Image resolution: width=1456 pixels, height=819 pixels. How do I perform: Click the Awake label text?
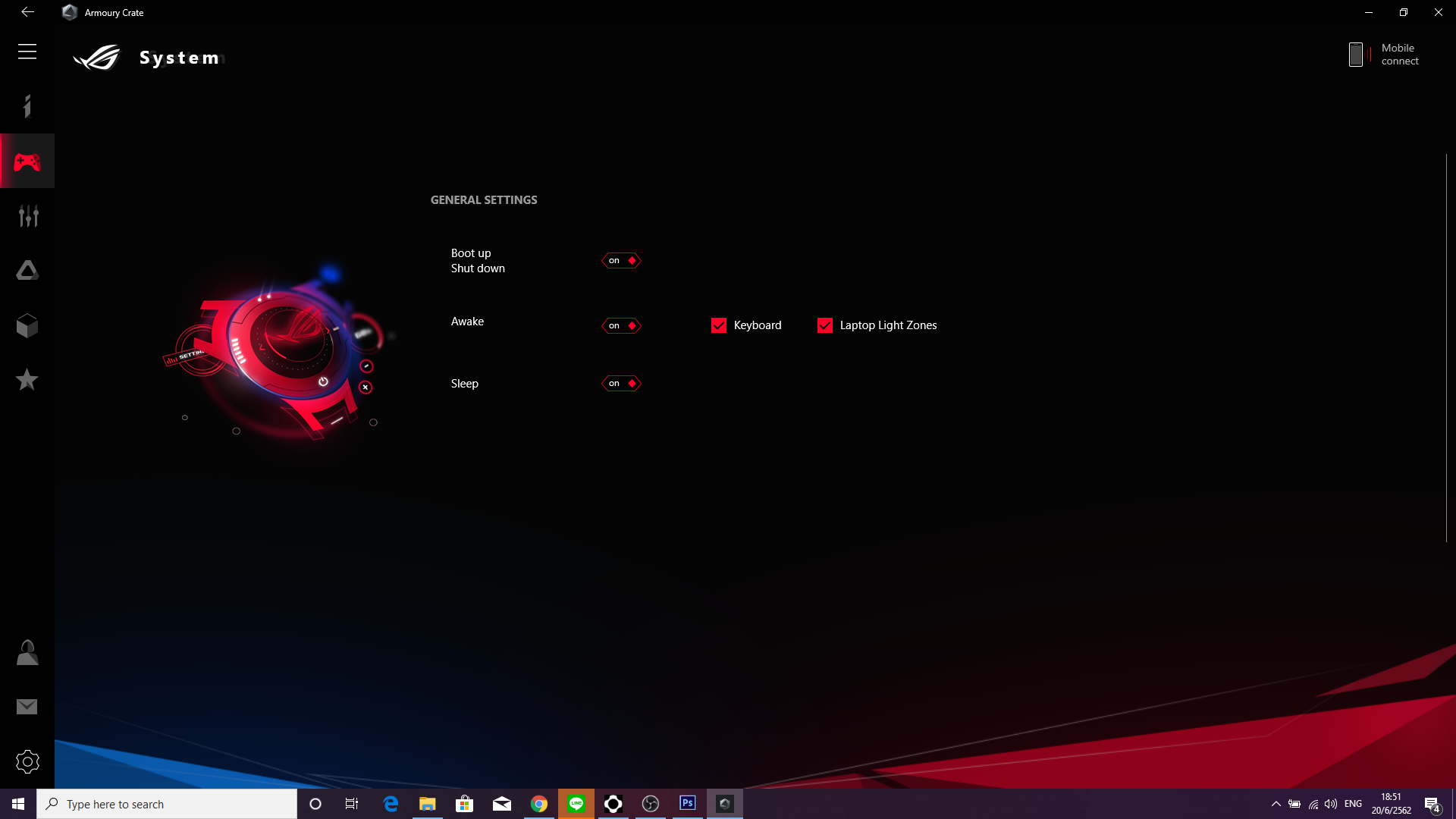click(x=467, y=322)
